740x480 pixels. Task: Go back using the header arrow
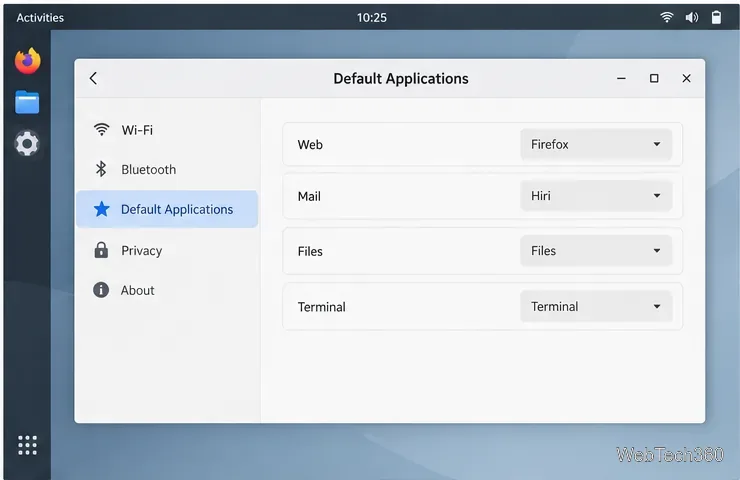(93, 78)
